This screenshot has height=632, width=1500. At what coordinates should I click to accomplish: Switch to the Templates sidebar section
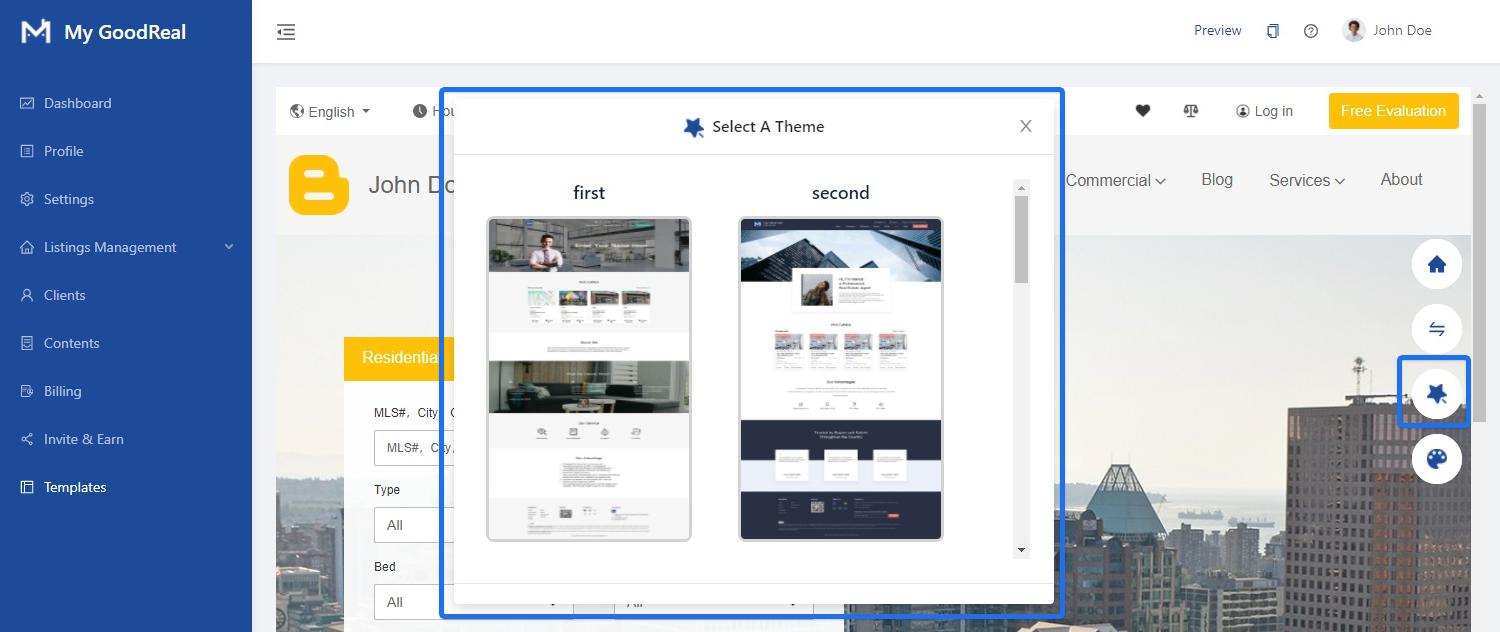[74, 487]
